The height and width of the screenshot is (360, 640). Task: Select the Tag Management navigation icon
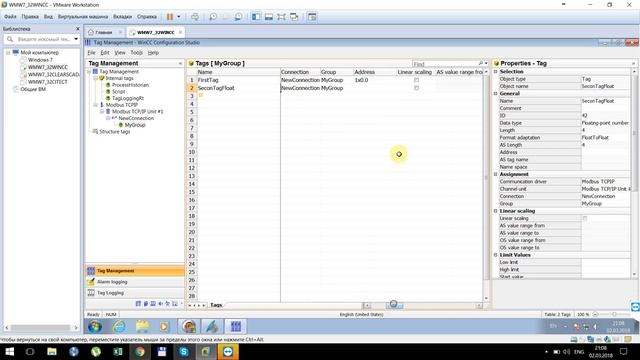91,271
